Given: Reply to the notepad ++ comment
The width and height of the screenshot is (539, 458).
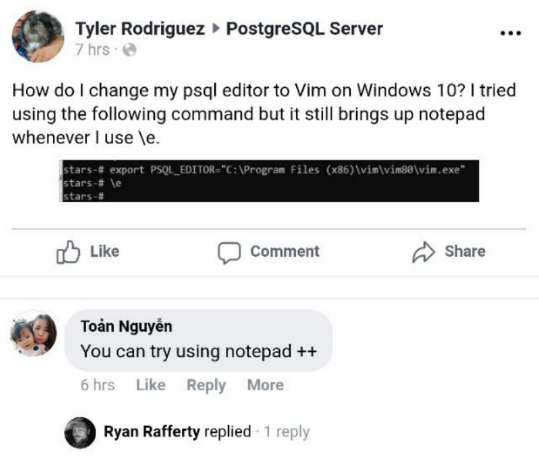Looking at the screenshot, I should 206,385.
